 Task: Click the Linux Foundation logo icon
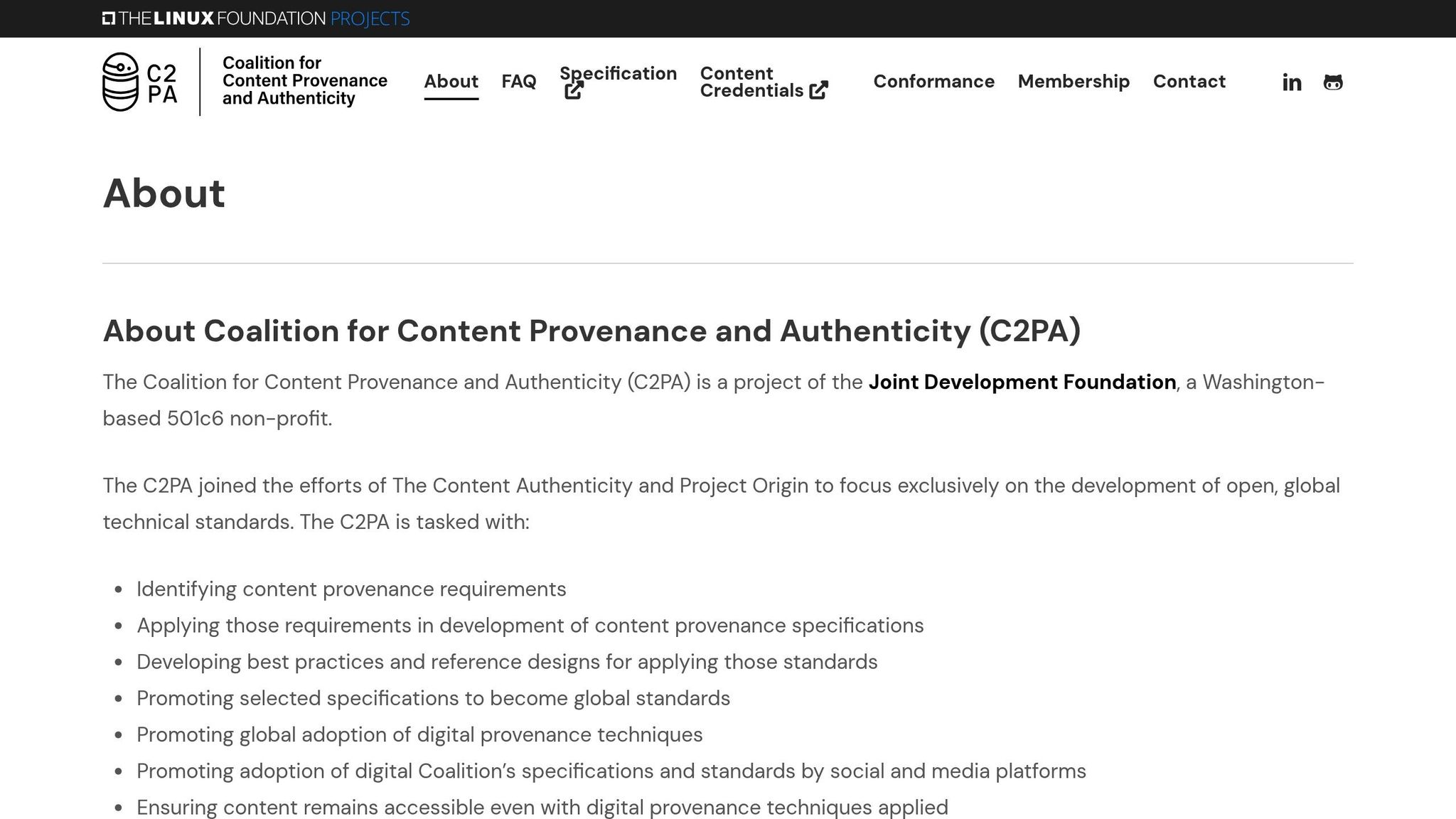pyautogui.click(x=111, y=17)
